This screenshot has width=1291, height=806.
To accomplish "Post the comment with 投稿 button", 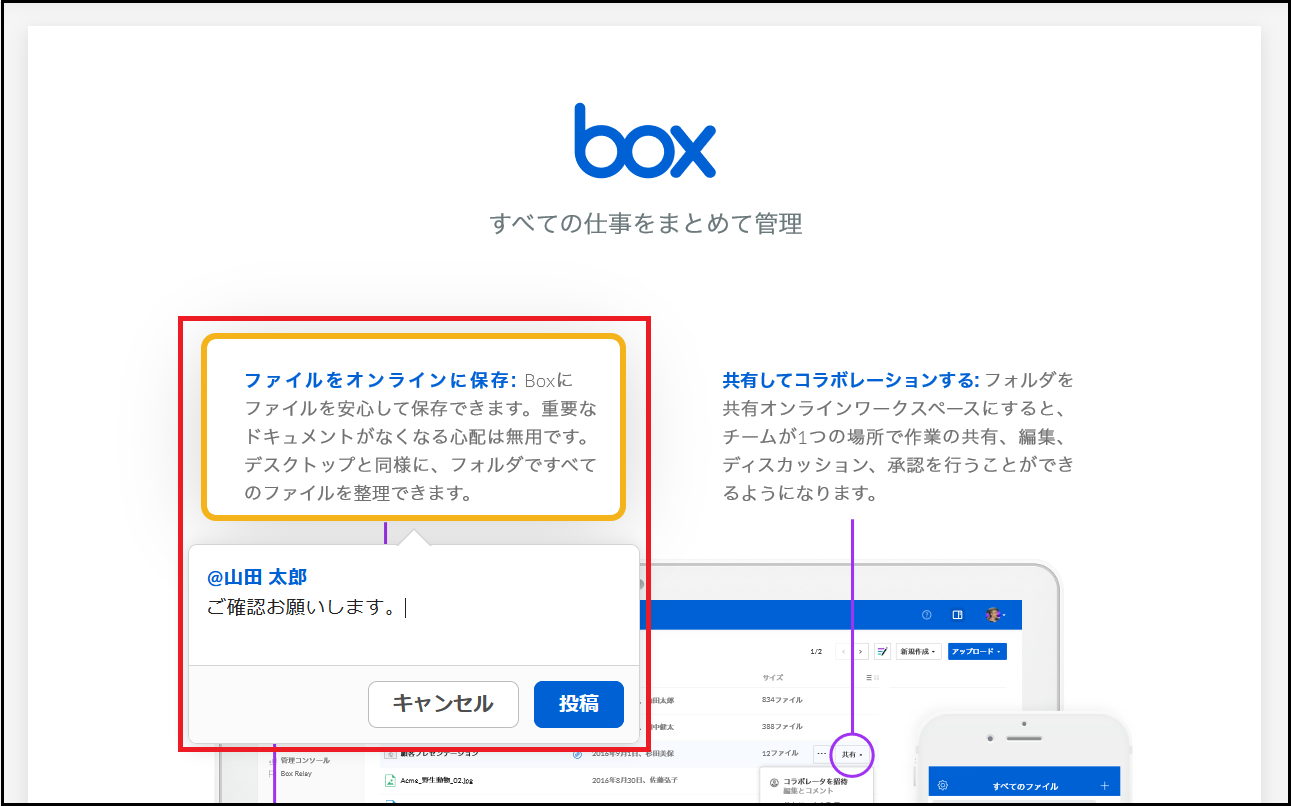I will (579, 704).
